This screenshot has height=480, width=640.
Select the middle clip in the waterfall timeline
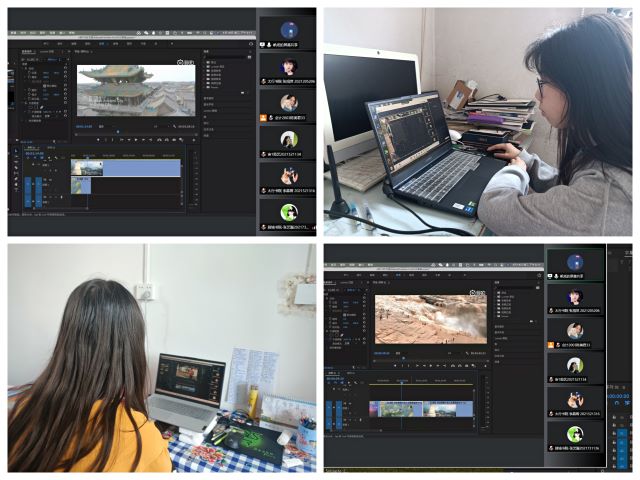pos(401,409)
